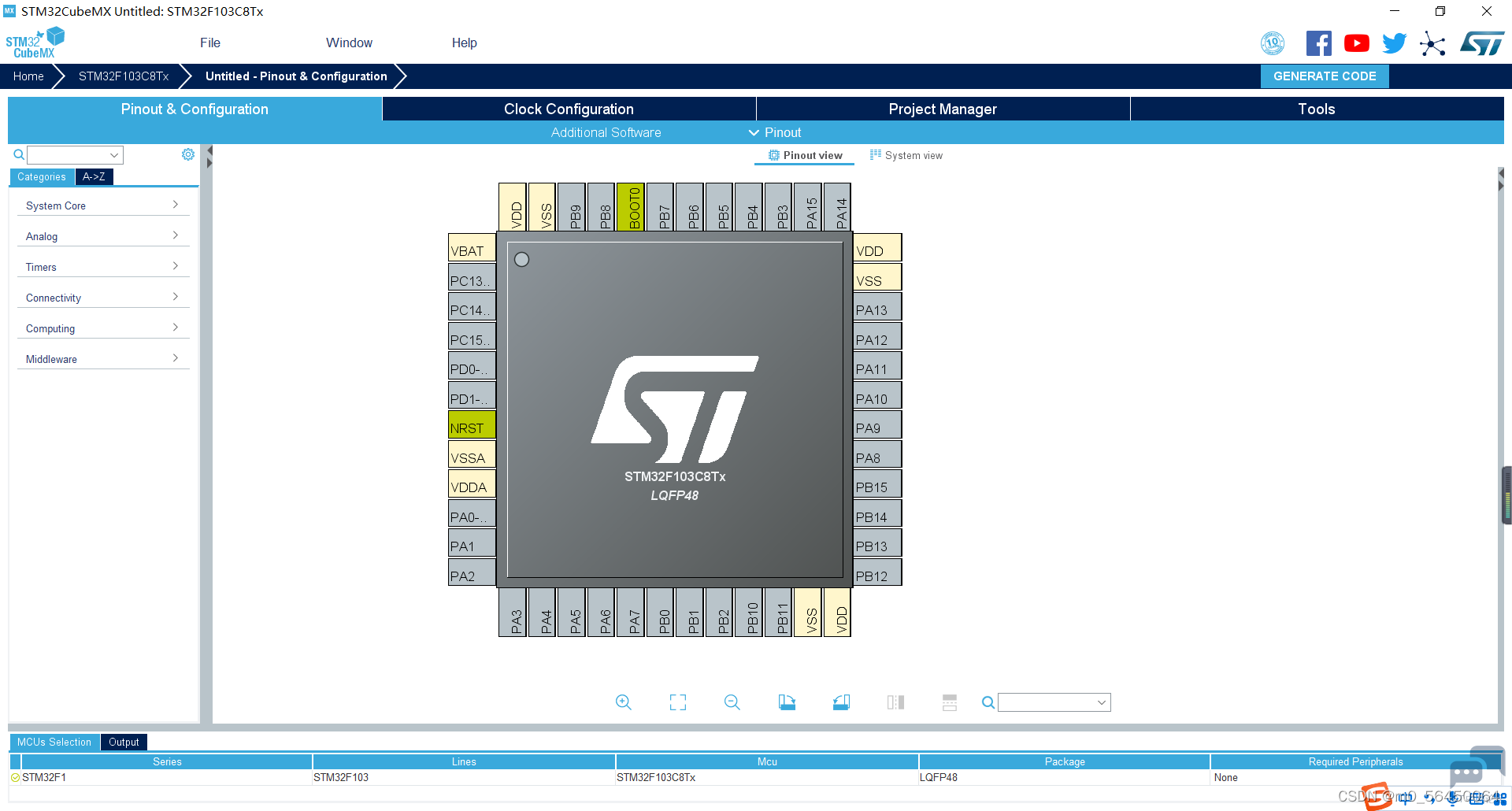Image resolution: width=1512 pixels, height=811 pixels.
Task: Open the Facebook link icon
Action: 1319,43
